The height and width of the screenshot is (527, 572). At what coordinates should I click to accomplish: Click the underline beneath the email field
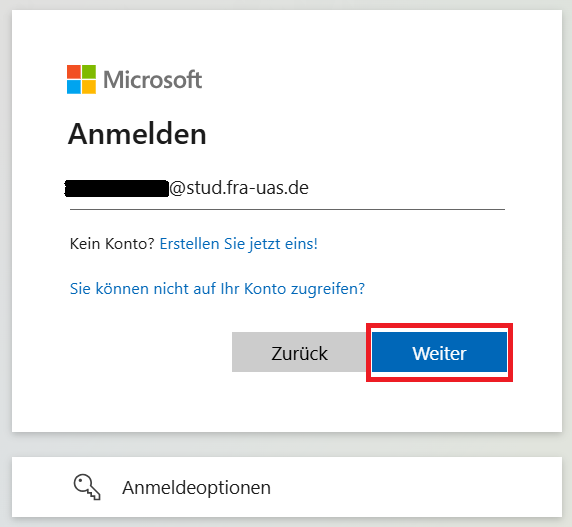coord(287,210)
